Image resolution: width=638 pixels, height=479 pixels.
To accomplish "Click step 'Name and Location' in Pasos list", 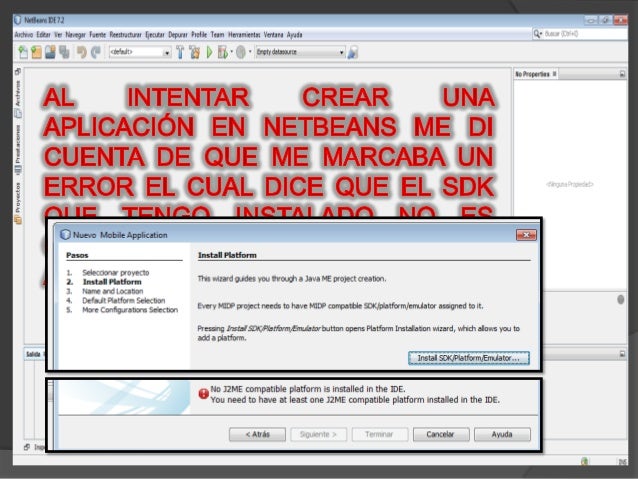I will (x=113, y=291).
